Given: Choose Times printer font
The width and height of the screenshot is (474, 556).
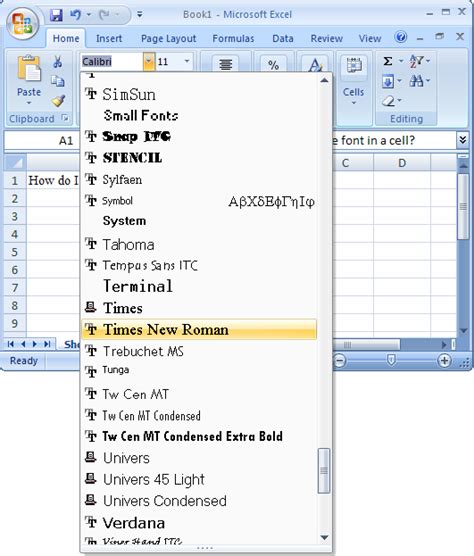Looking at the screenshot, I should (x=199, y=308).
